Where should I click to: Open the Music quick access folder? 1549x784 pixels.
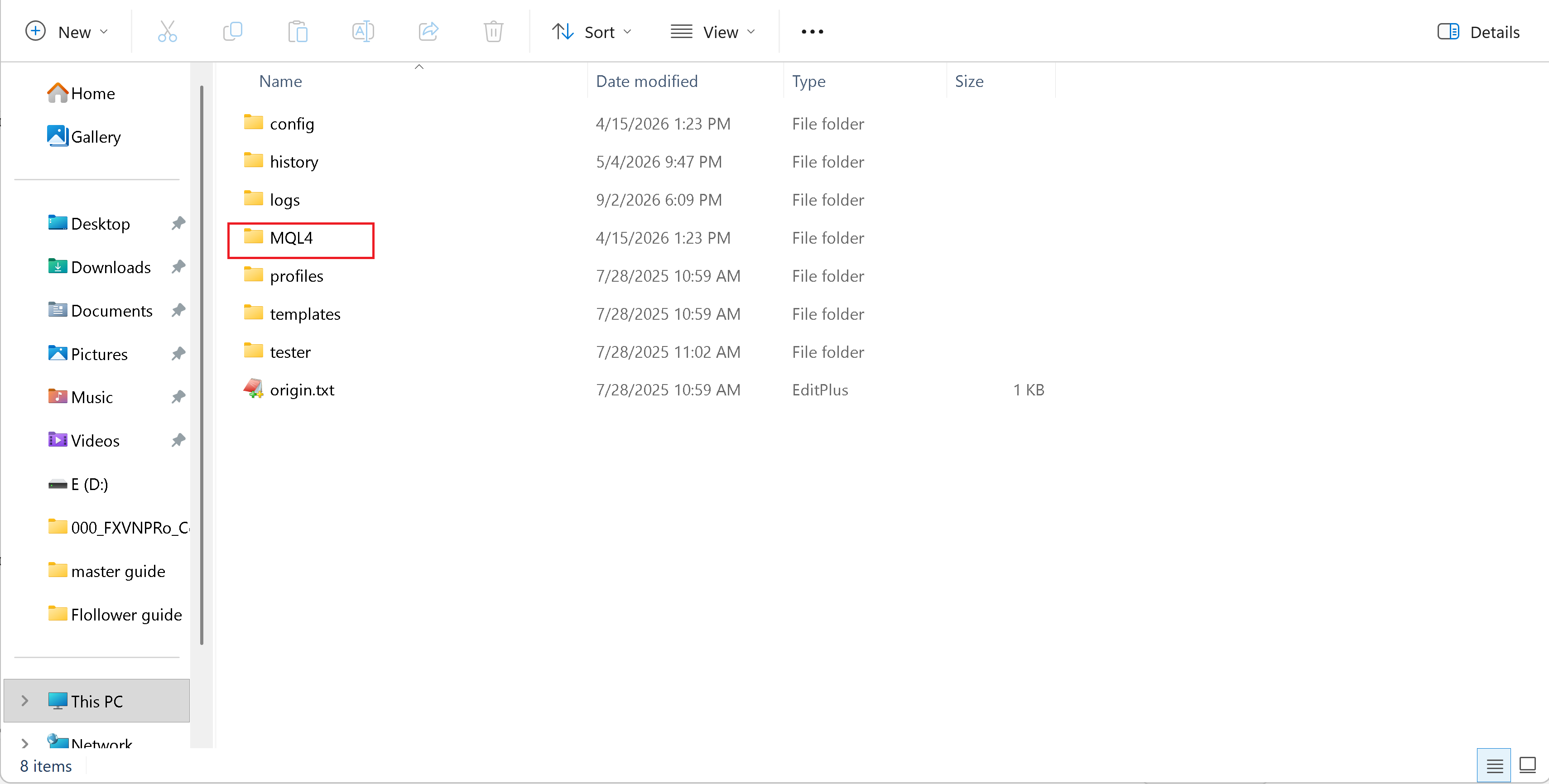click(81, 397)
